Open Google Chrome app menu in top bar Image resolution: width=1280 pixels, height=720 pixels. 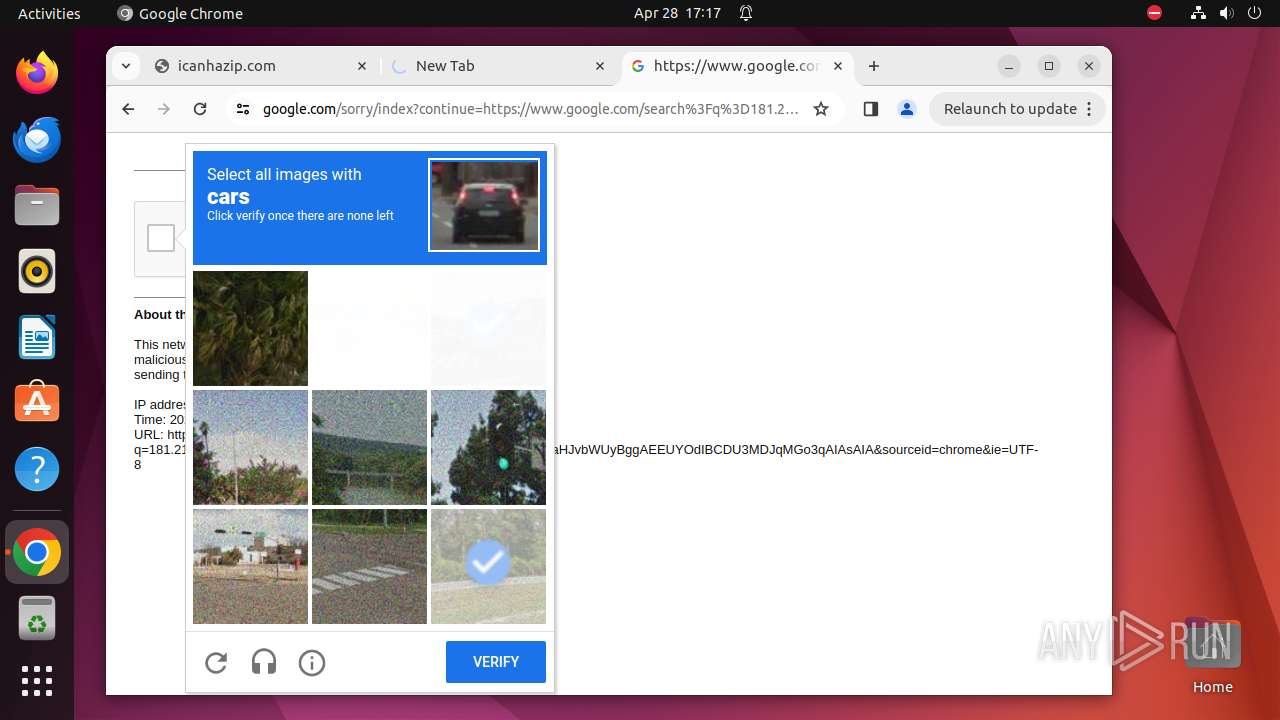(180, 13)
